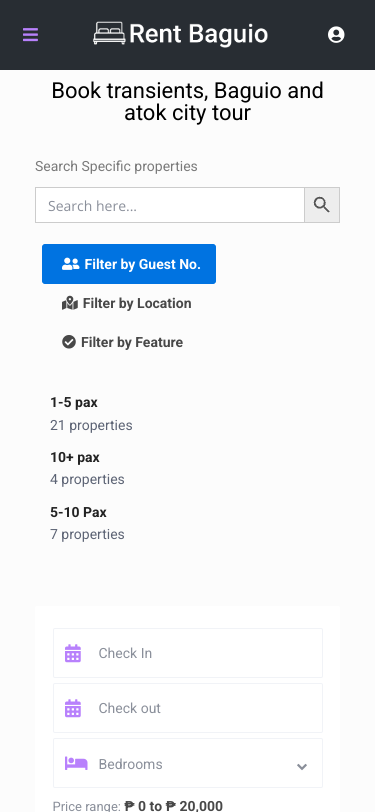Screen dimensions: 375x812
Task: Focus the Search here text field
Action: [170, 205]
